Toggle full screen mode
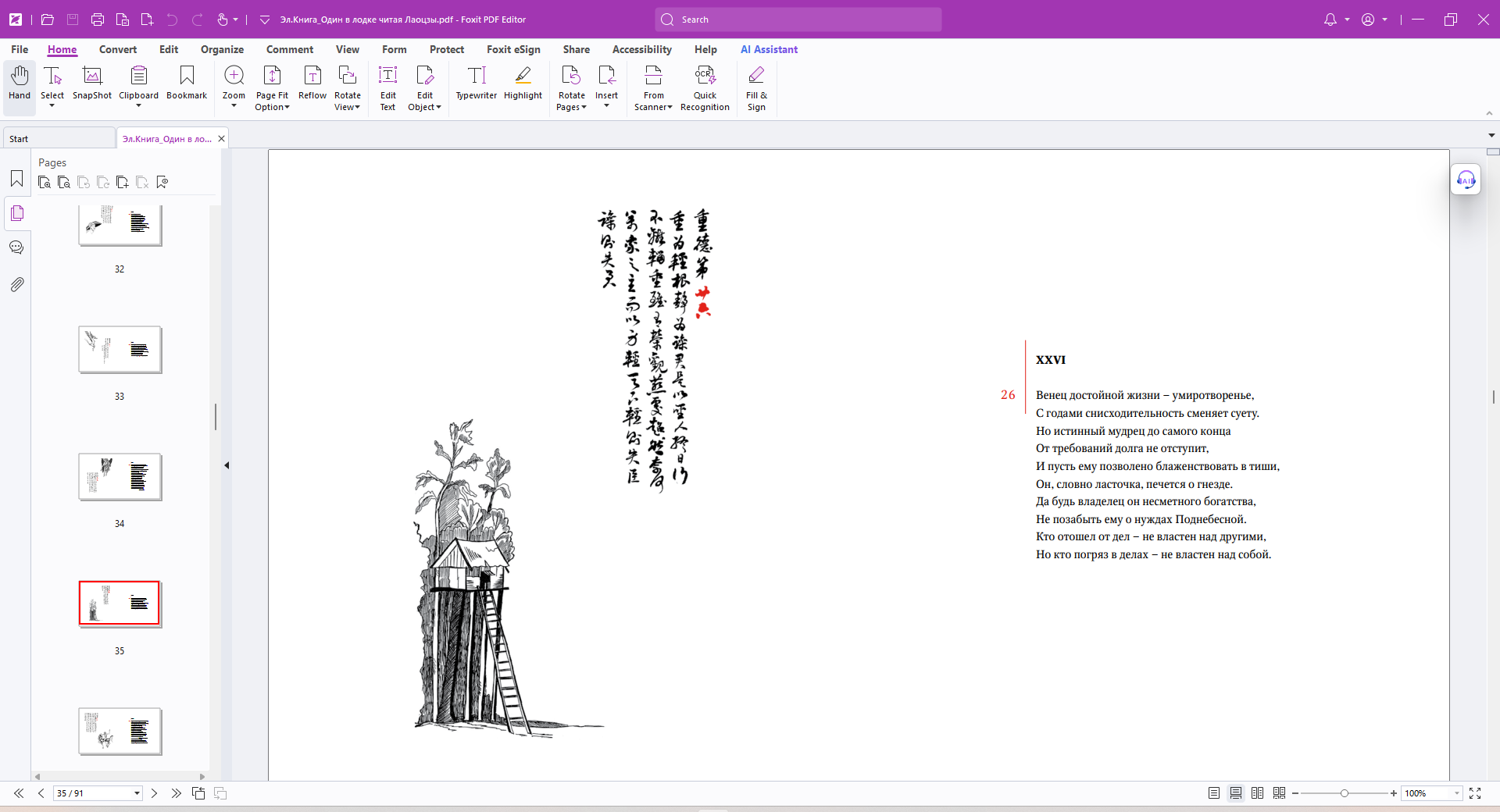This screenshot has width=1500, height=812. click(x=1475, y=793)
